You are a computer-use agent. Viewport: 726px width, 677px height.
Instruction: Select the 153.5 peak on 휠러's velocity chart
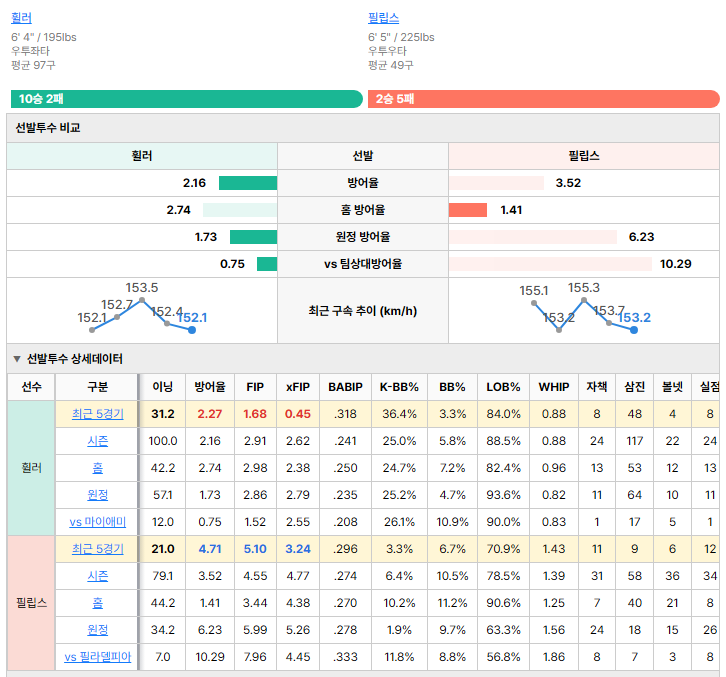tap(142, 300)
